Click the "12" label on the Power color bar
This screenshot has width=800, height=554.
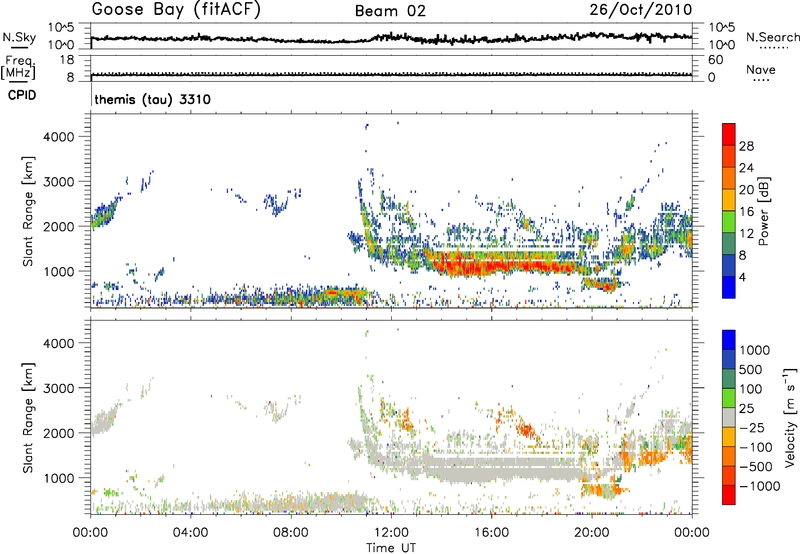pyautogui.click(x=746, y=234)
